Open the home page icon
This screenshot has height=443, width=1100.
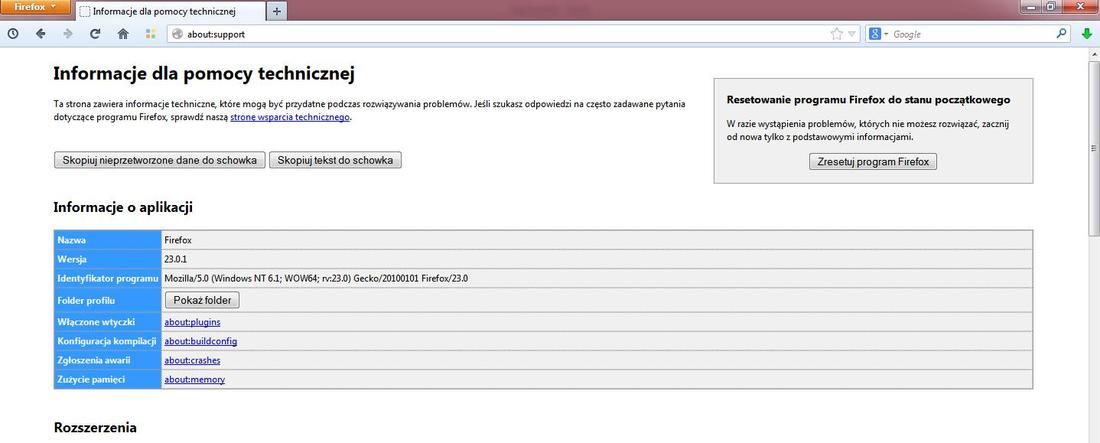point(123,34)
